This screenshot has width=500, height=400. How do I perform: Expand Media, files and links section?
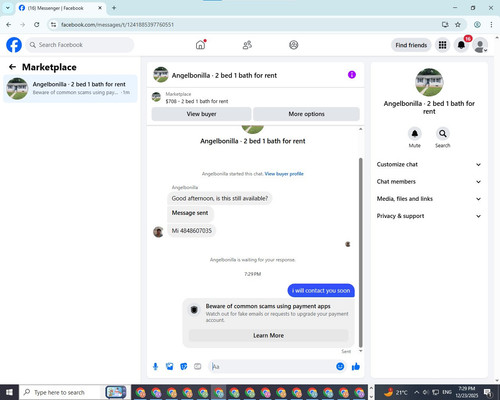point(429,199)
